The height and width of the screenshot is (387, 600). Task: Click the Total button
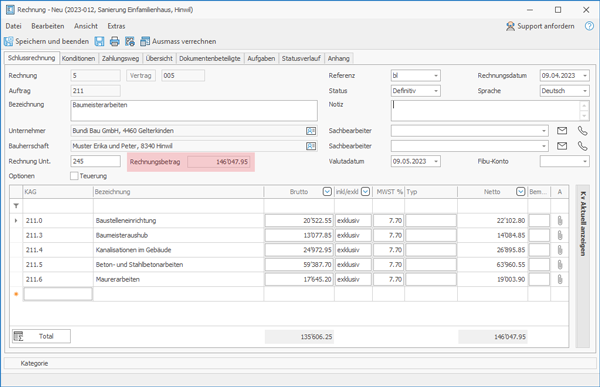point(41,336)
